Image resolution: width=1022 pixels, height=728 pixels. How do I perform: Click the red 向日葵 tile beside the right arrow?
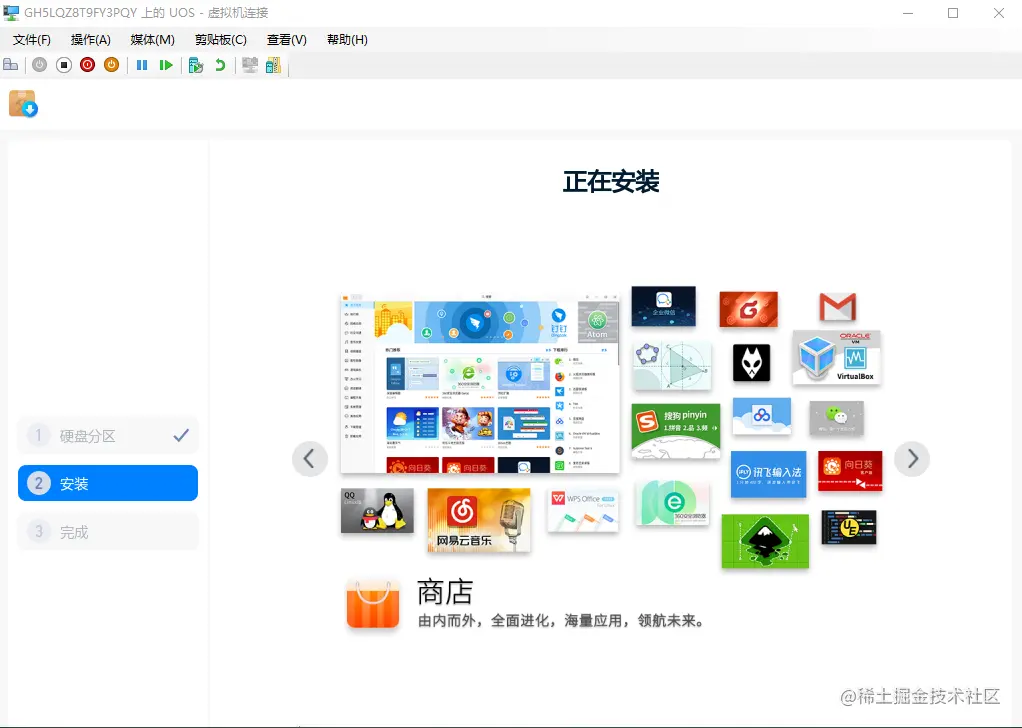coord(850,471)
